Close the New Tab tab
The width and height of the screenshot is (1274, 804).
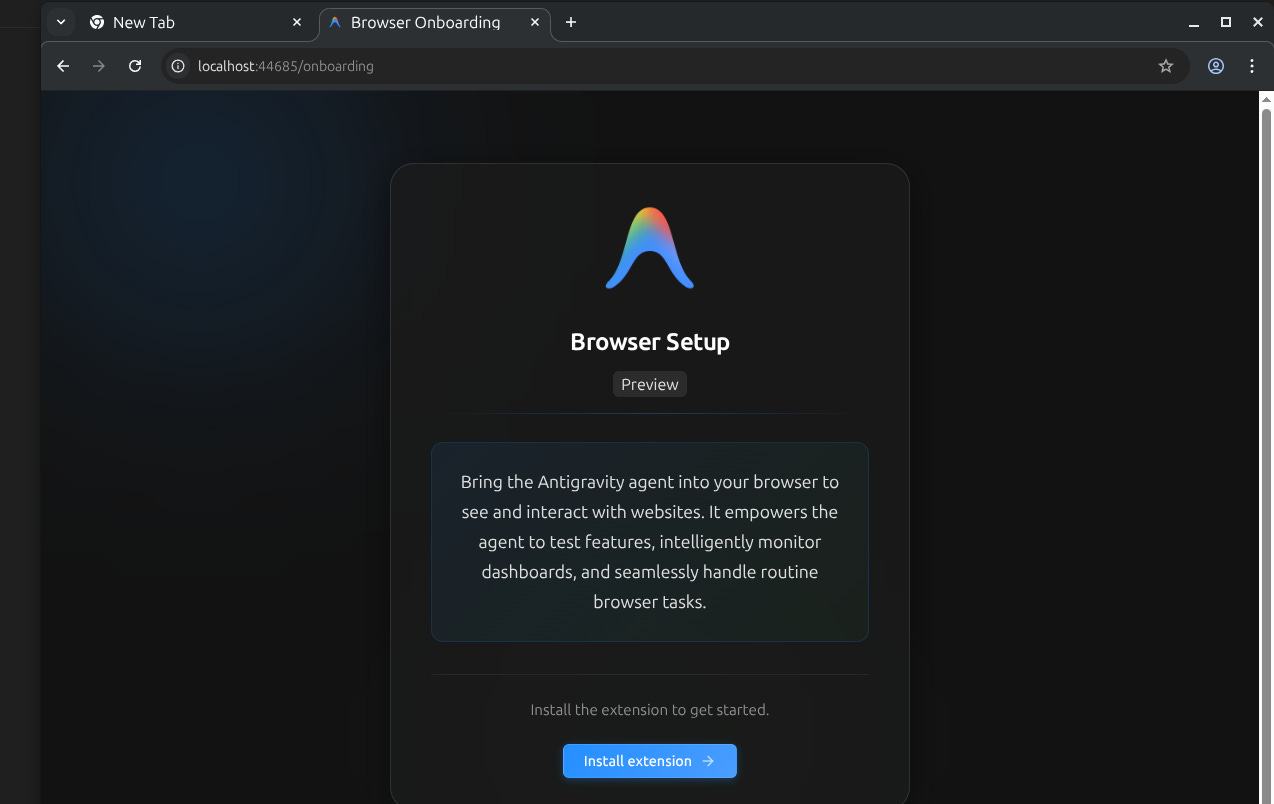click(x=297, y=22)
